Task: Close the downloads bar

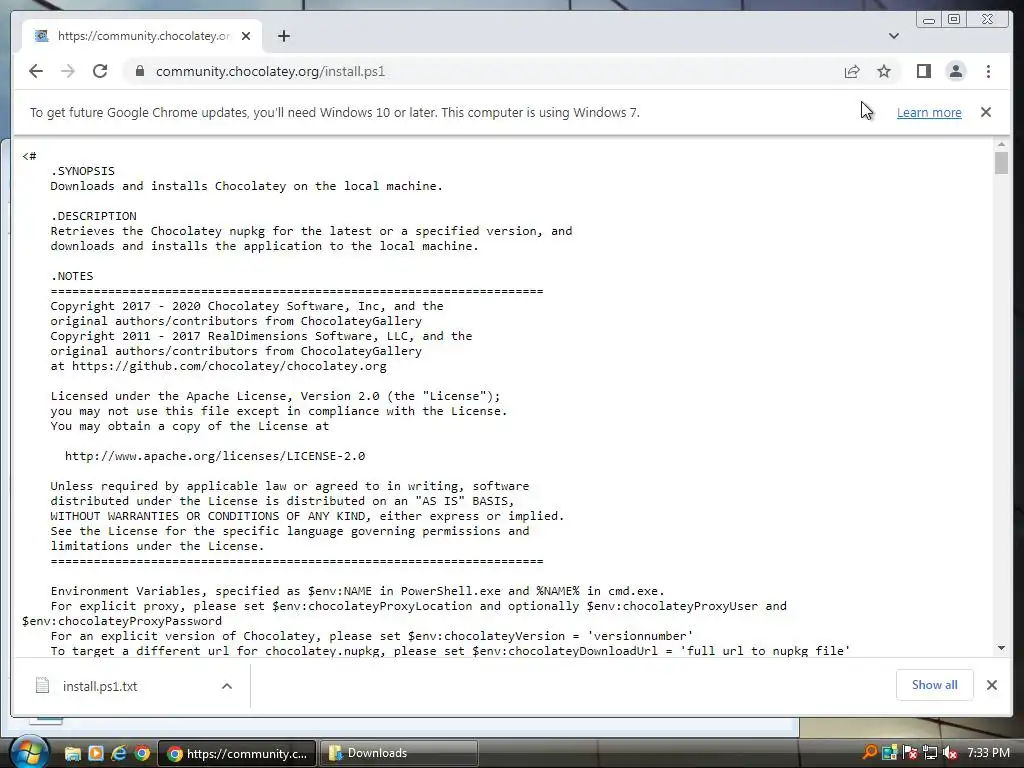Action: [991, 684]
